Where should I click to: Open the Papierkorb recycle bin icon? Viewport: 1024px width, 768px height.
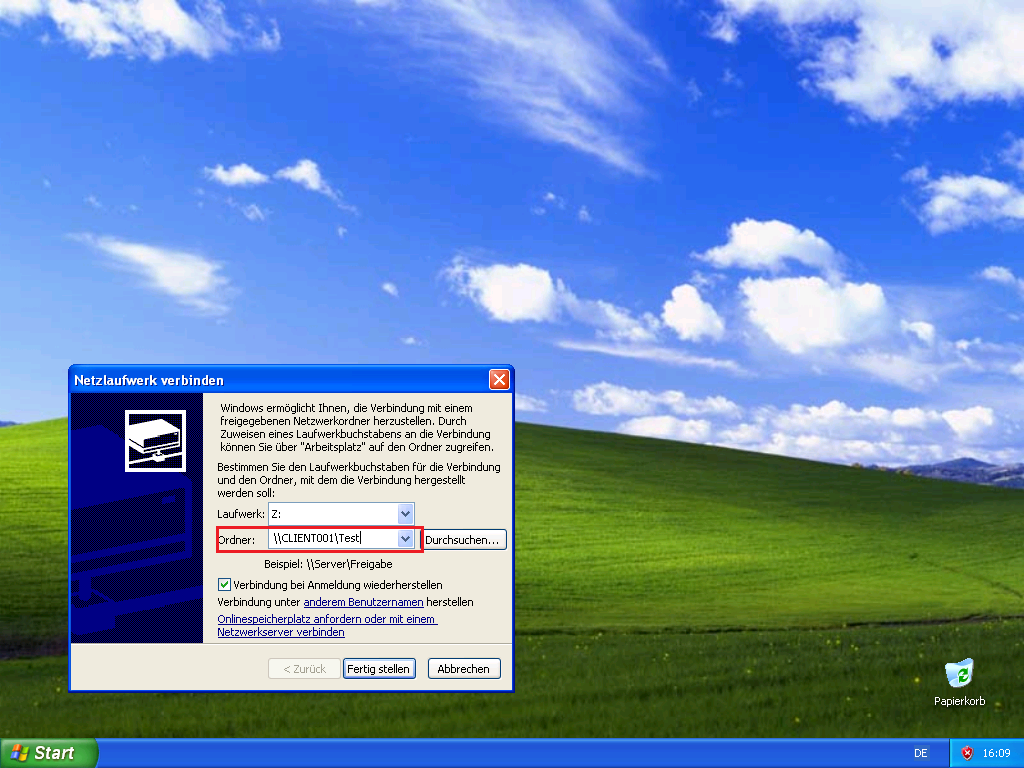(x=959, y=682)
